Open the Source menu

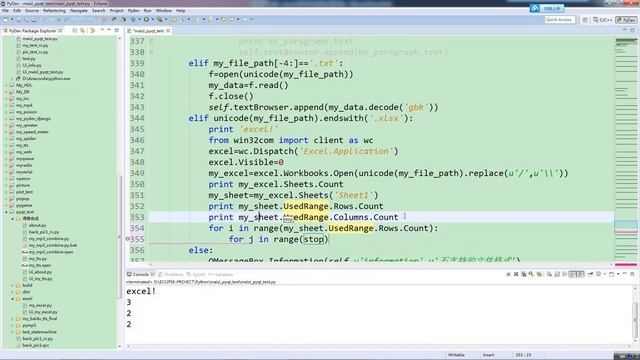click(32, 11)
